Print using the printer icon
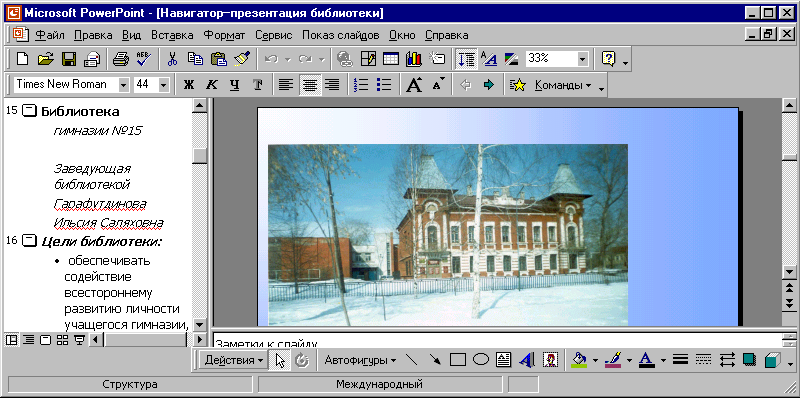The image size is (800, 398). (120, 59)
